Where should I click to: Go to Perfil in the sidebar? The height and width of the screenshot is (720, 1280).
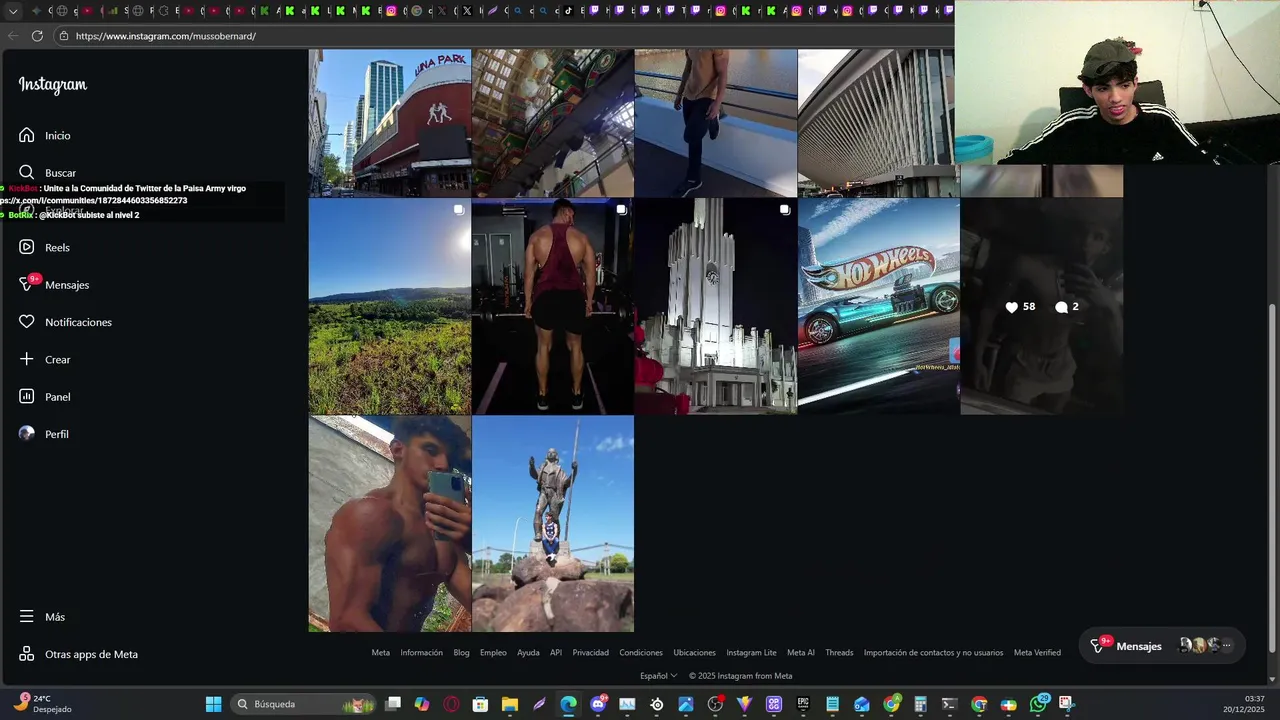(45, 434)
